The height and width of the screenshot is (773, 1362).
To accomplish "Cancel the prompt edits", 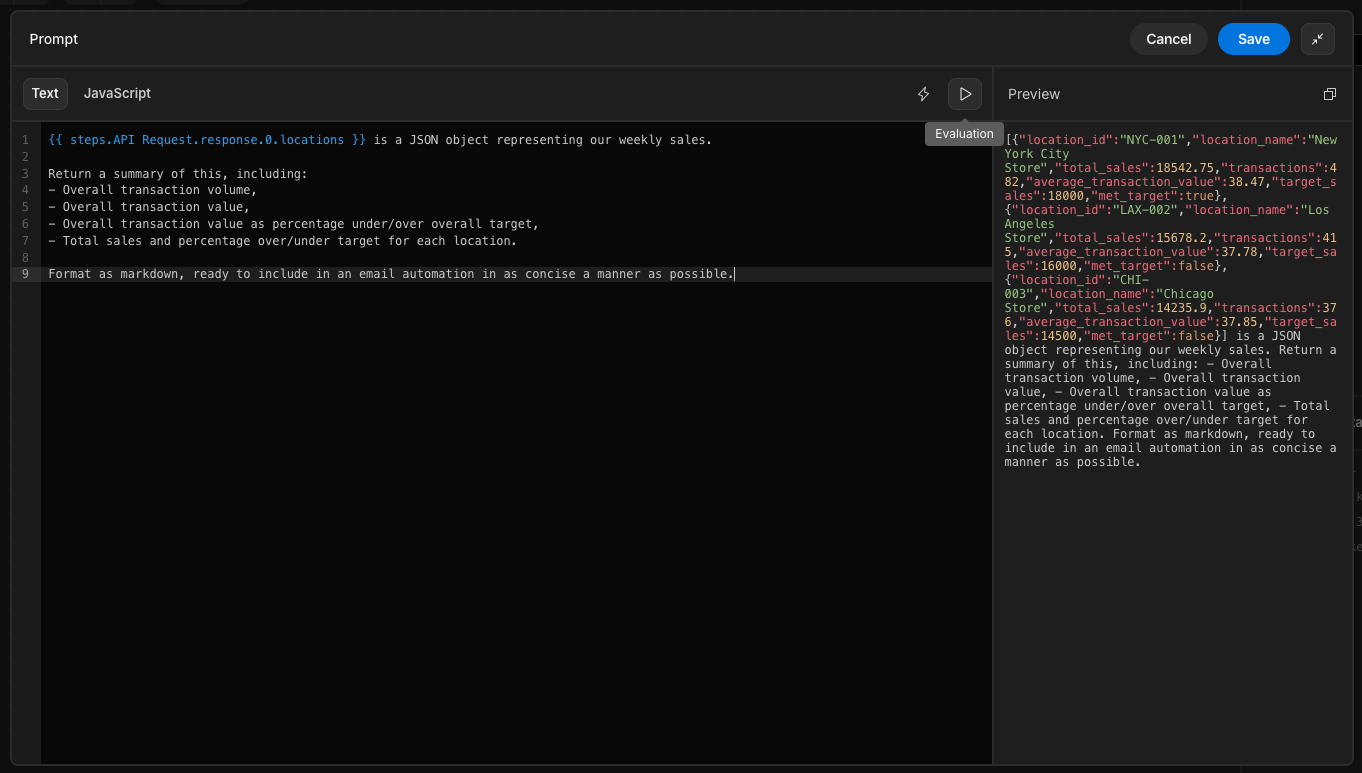I will coord(1169,39).
